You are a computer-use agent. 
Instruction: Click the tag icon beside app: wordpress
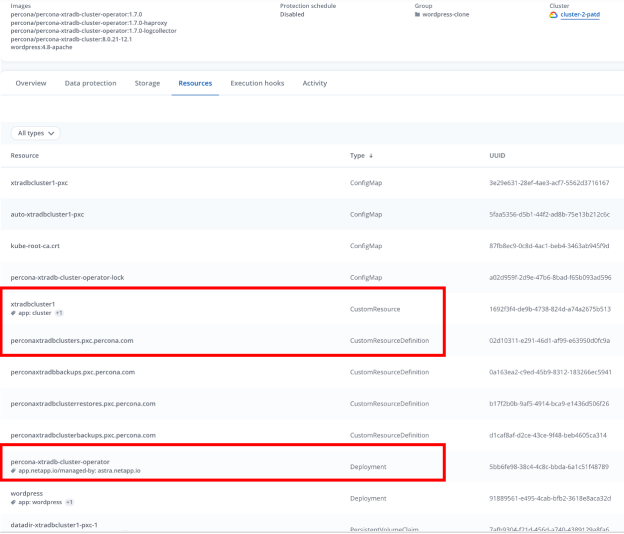click(13, 502)
